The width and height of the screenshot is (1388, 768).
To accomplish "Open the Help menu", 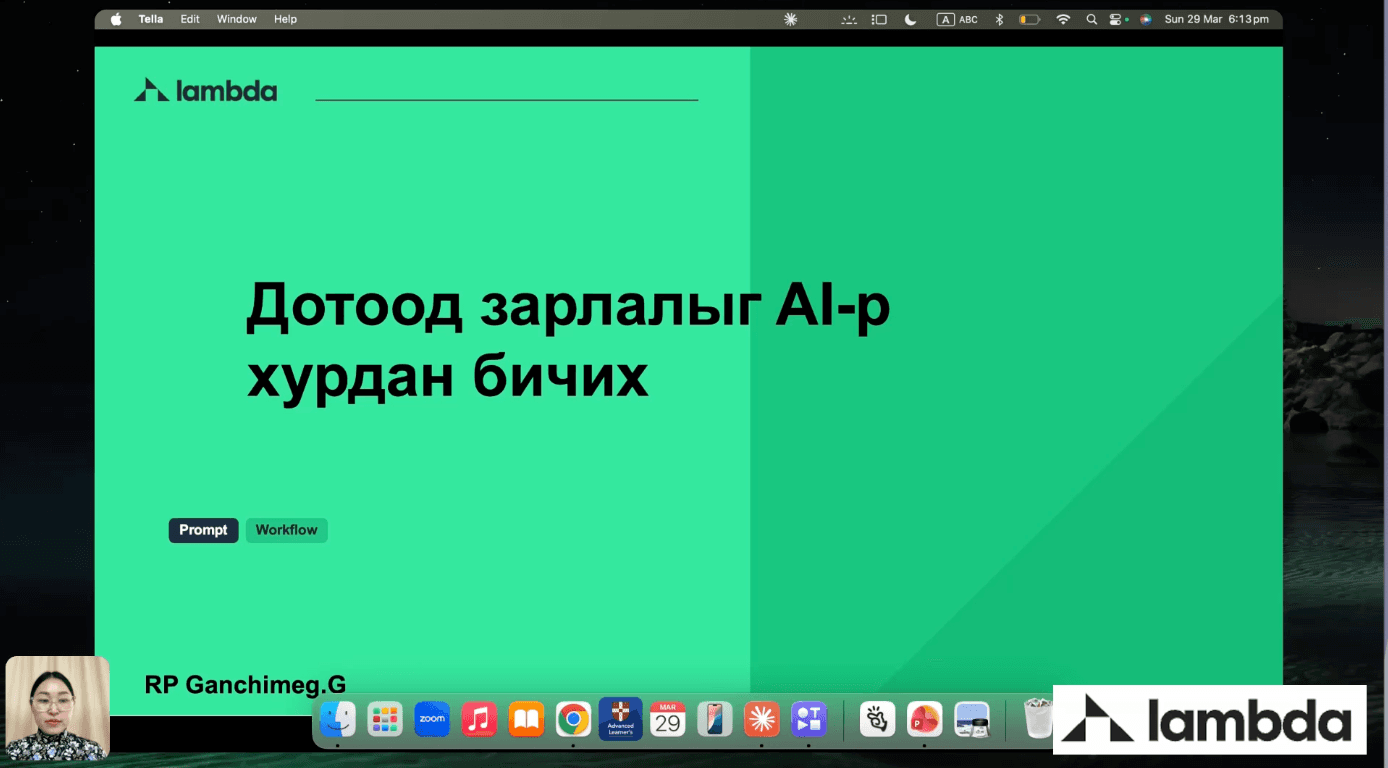I will 285,18.
